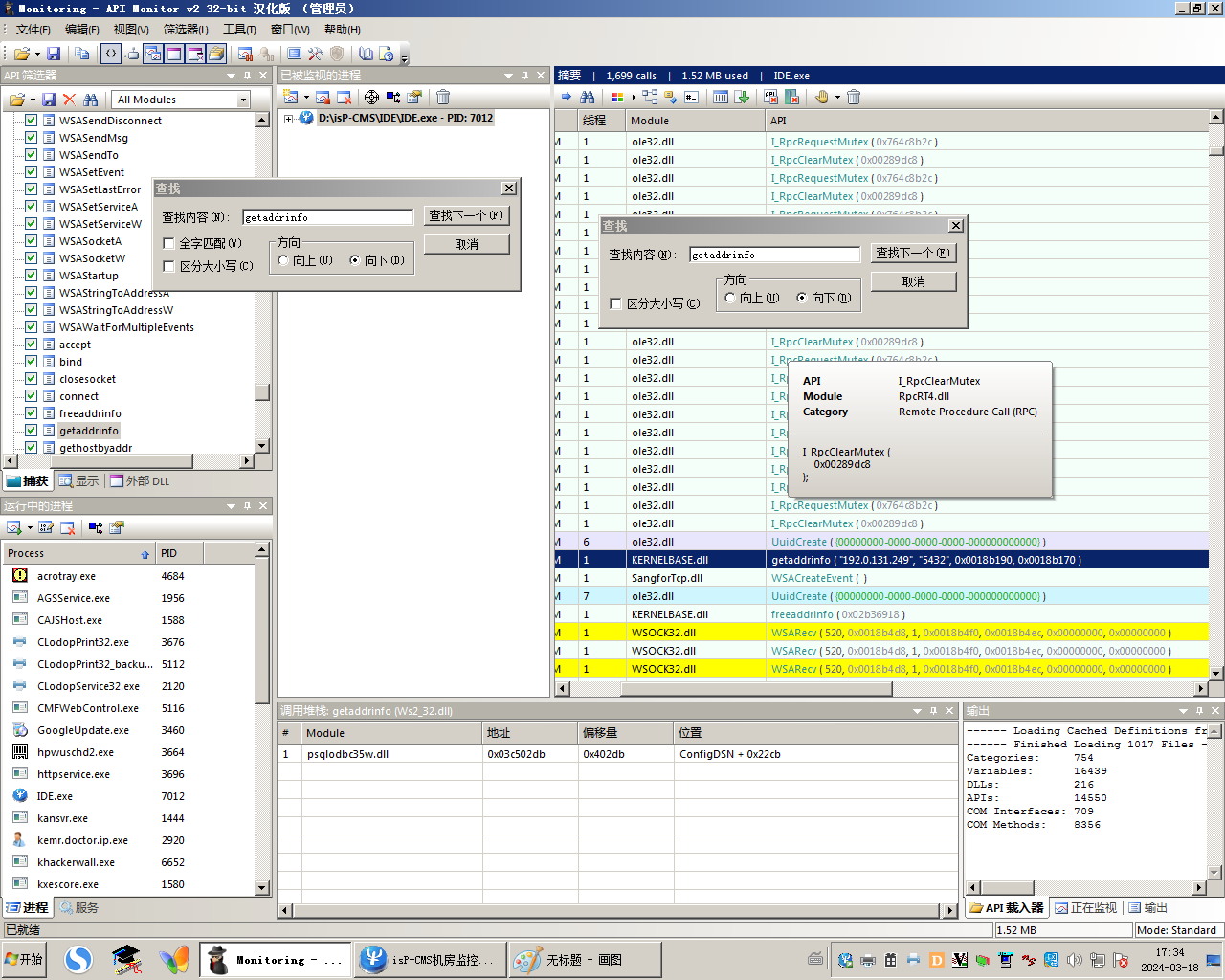Open monitored processes panel dropdown arrow
The width and height of the screenshot is (1225, 980).
[x=508, y=76]
